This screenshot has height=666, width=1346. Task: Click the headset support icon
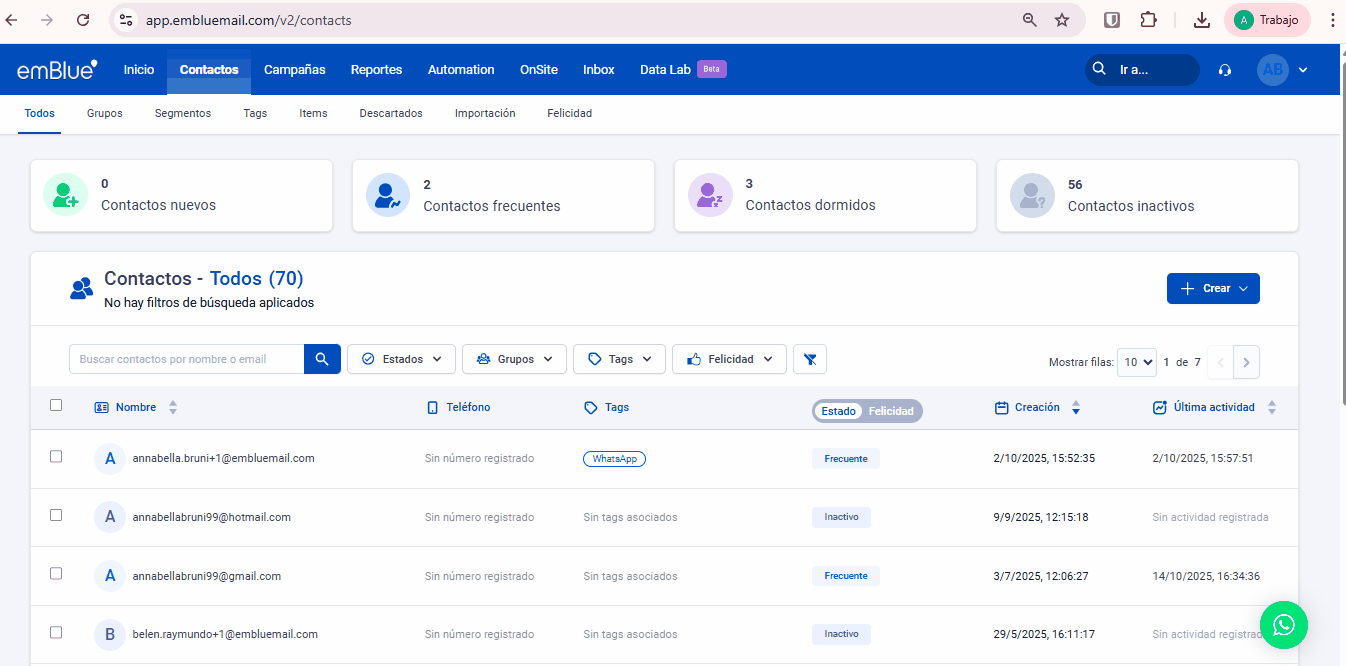[1224, 70]
